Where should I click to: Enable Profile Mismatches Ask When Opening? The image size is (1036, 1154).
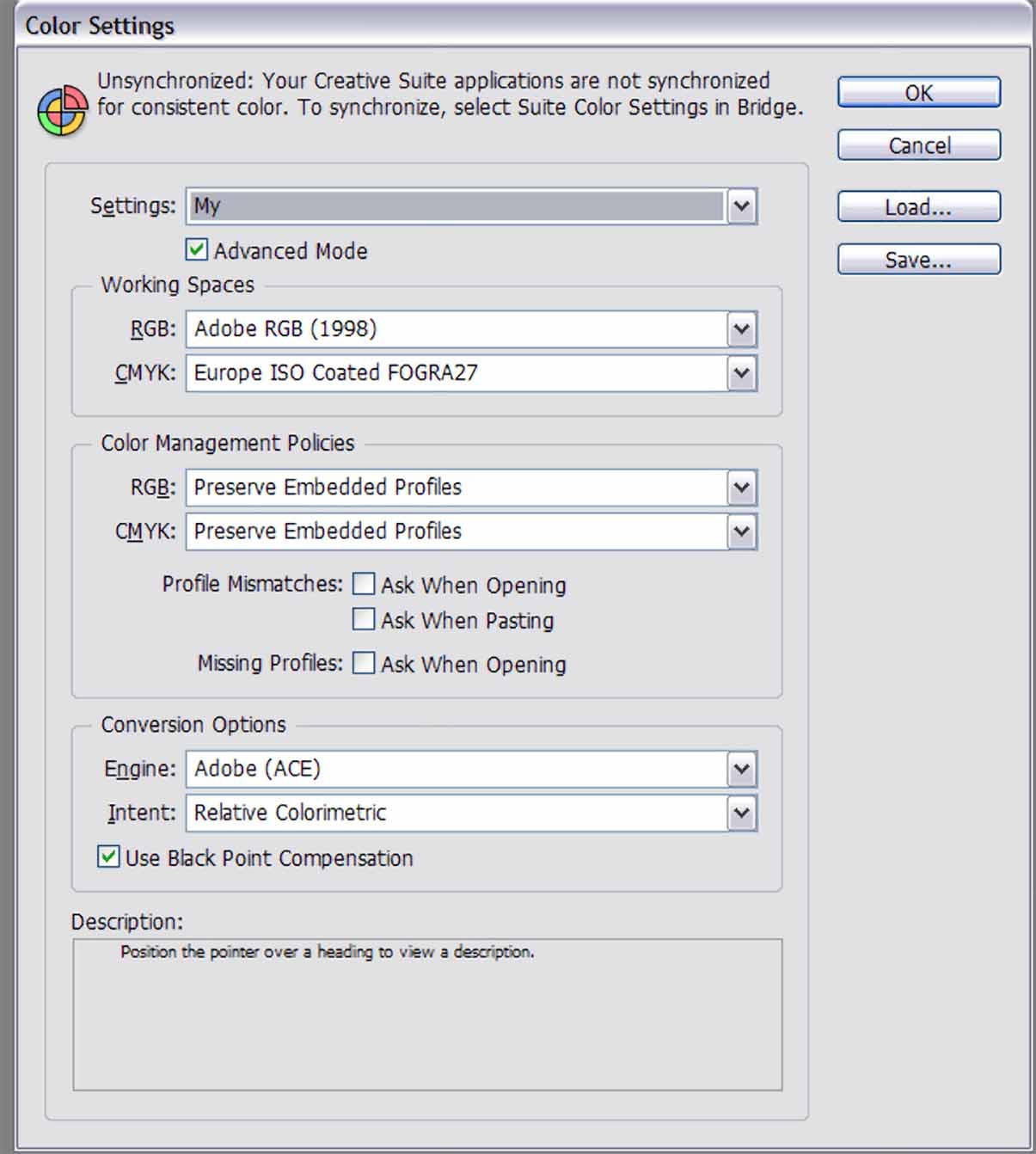[364, 585]
